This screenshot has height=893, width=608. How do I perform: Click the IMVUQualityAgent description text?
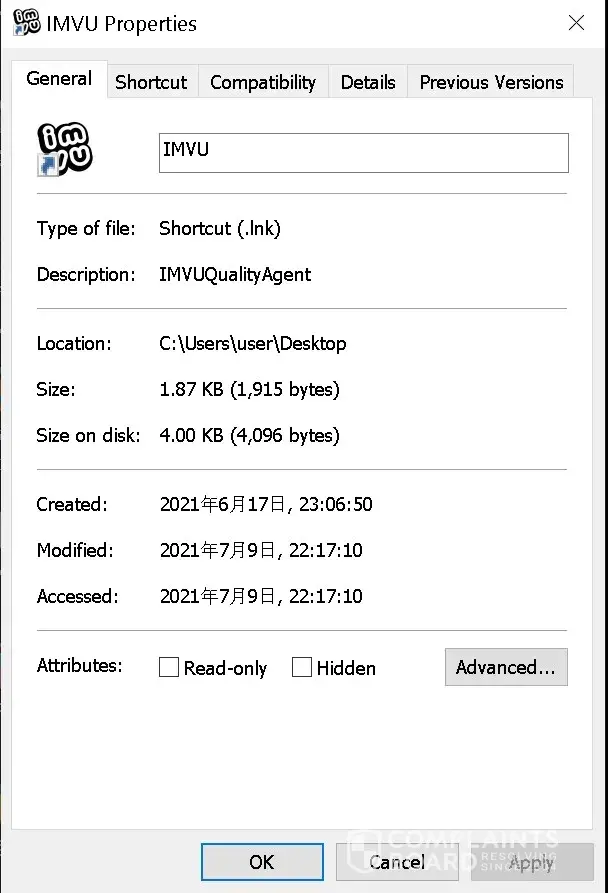235,274
